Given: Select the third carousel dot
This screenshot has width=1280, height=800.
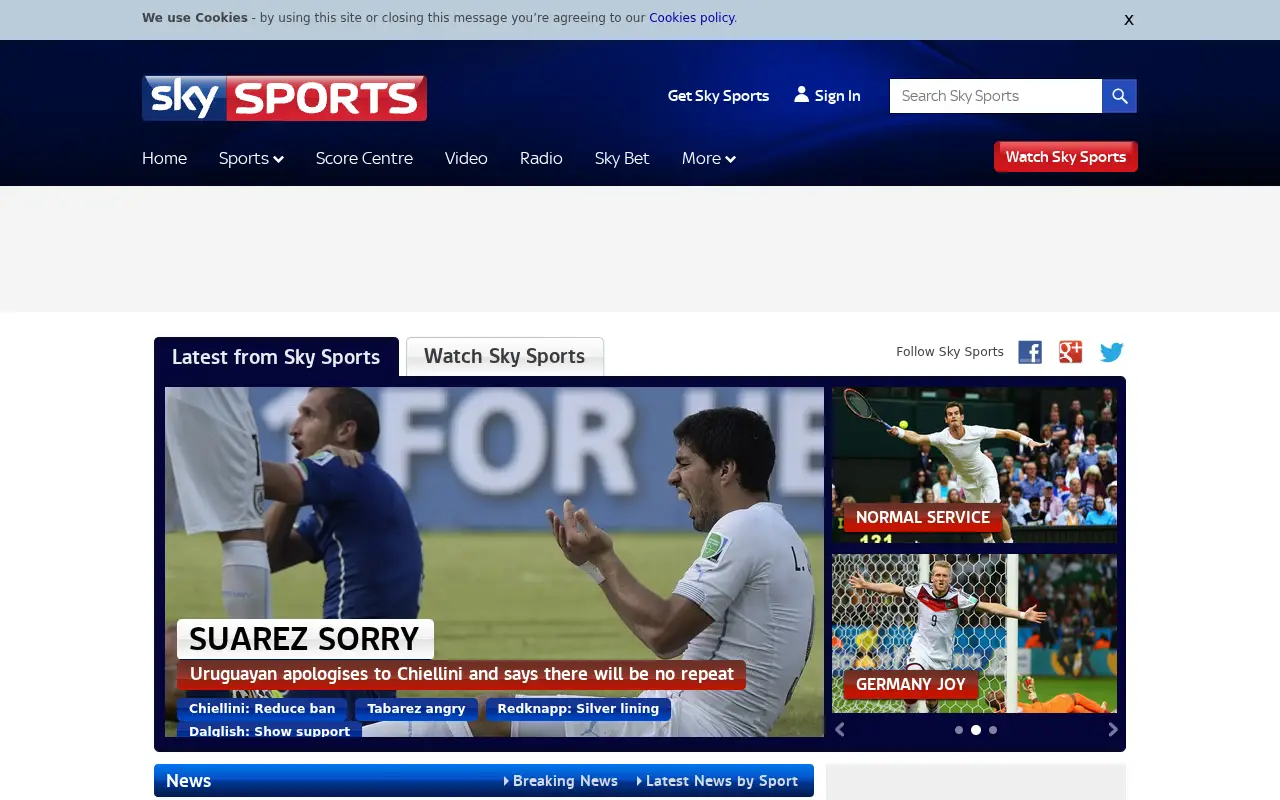Looking at the screenshot, I should [x=993, y=730].
